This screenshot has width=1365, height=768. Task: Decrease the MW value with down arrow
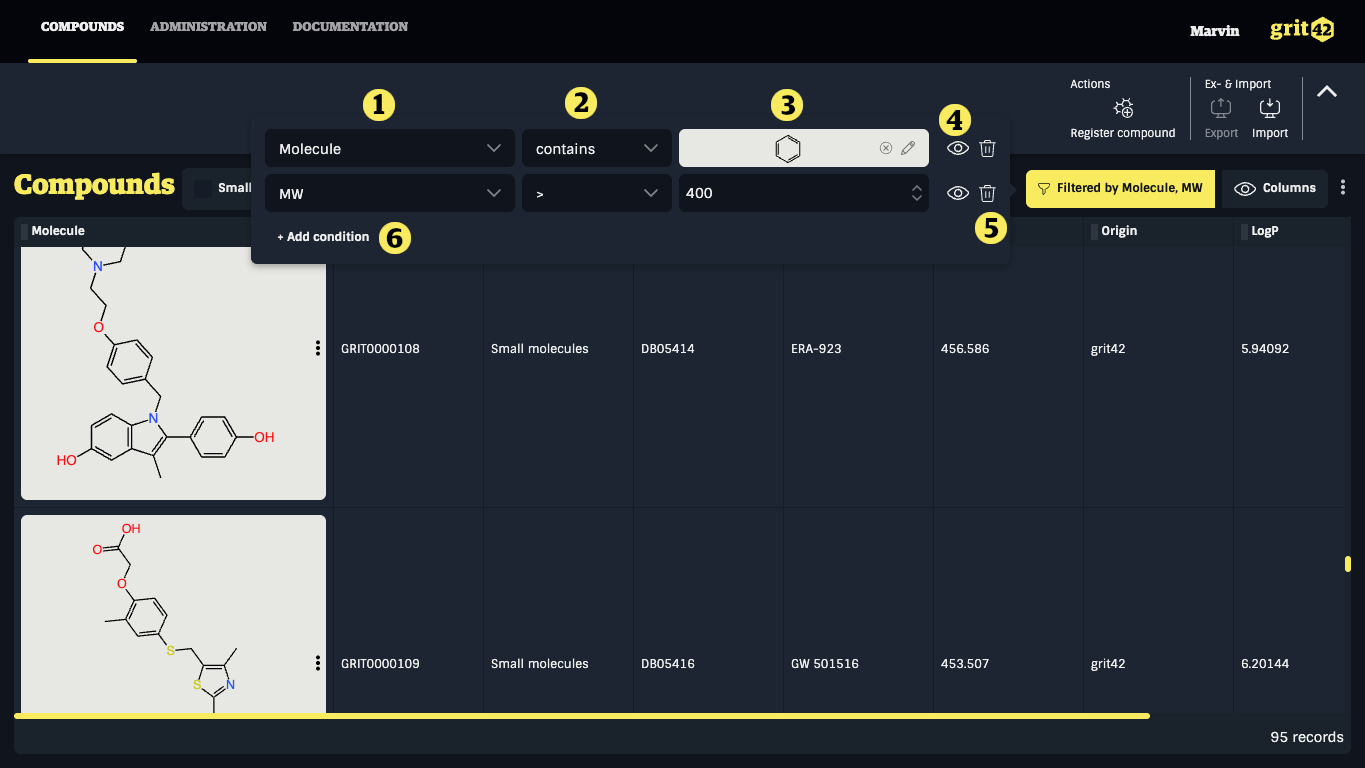[x=917, y=198]
